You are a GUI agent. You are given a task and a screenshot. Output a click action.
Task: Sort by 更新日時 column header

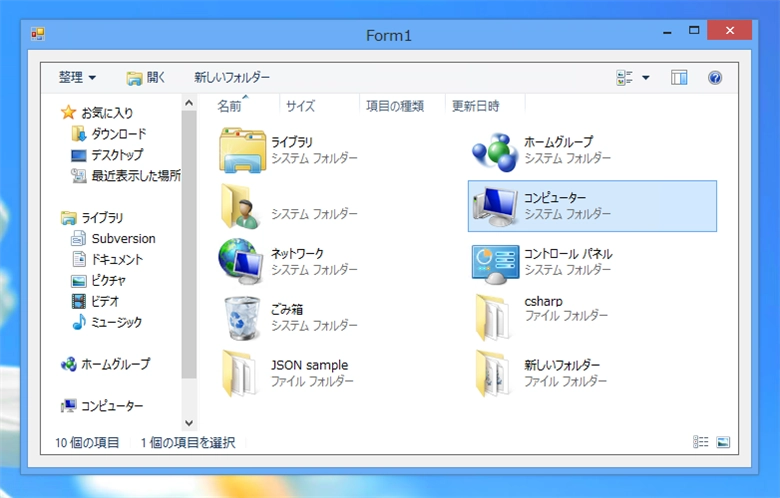pyautogui.click(x=476, y=106)
